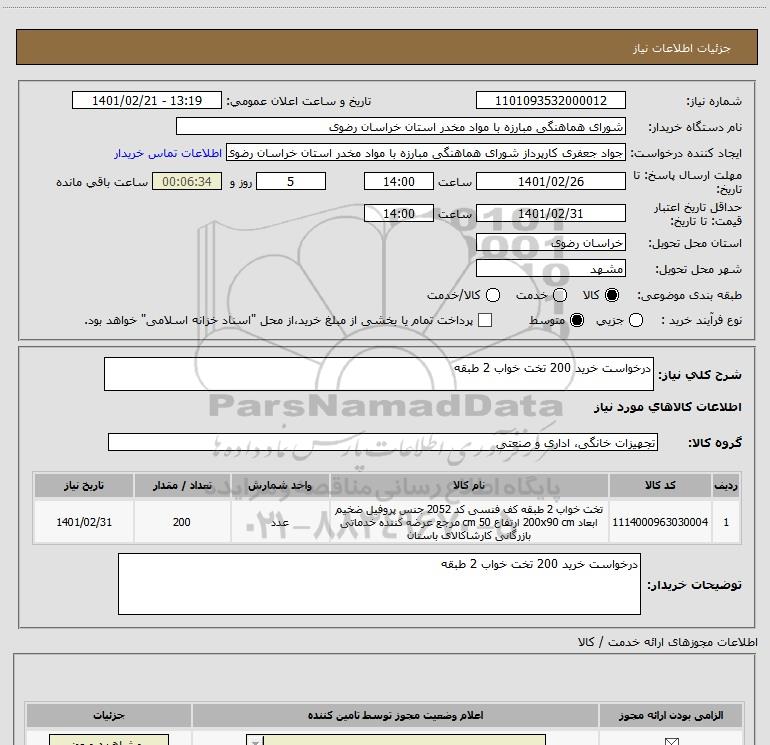Open the اطلاعات تماس خریدار link
The image size is (770, 745).
tap(168, 153)
